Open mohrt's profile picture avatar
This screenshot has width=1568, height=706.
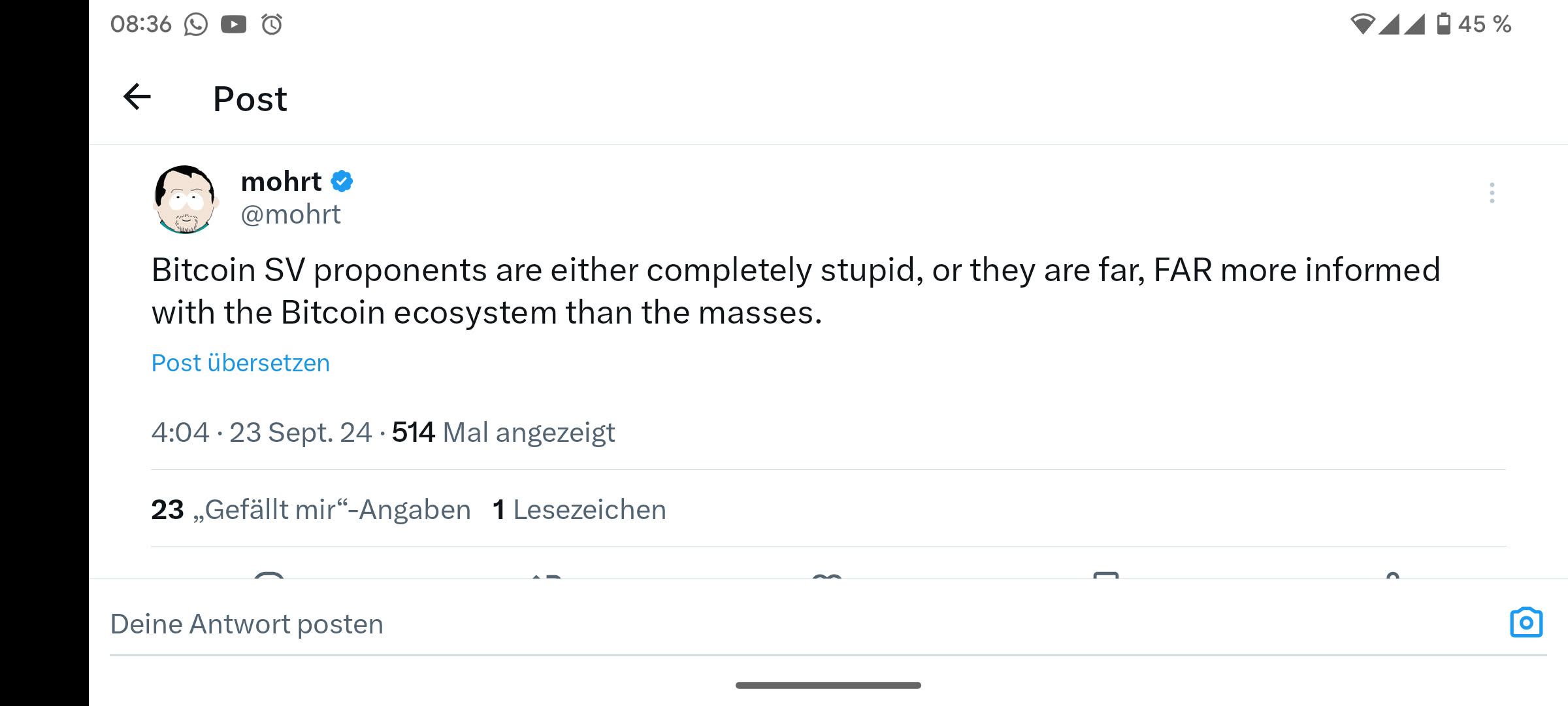click(186, 199)
